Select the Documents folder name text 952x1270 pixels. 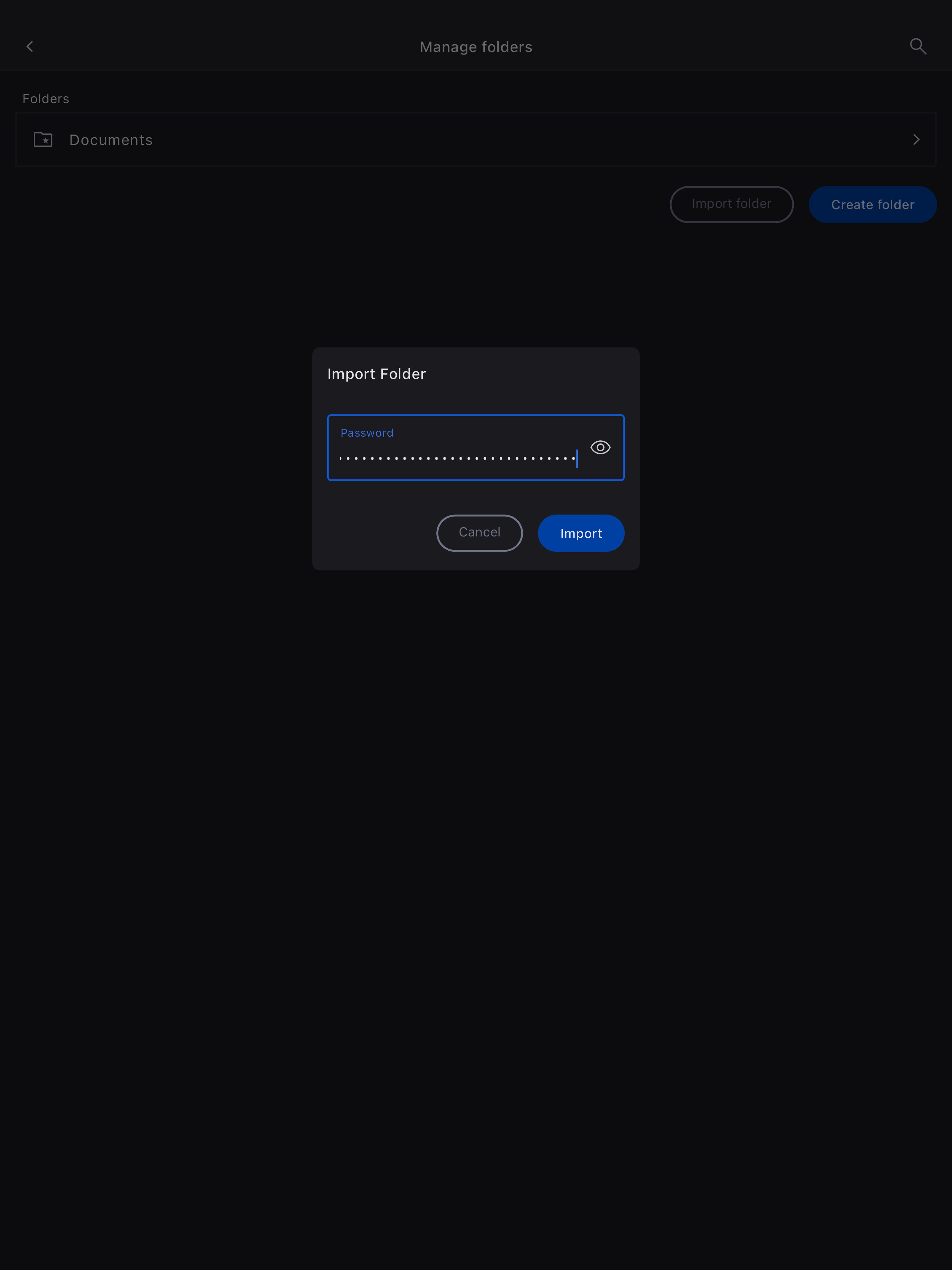coord(111,140)
